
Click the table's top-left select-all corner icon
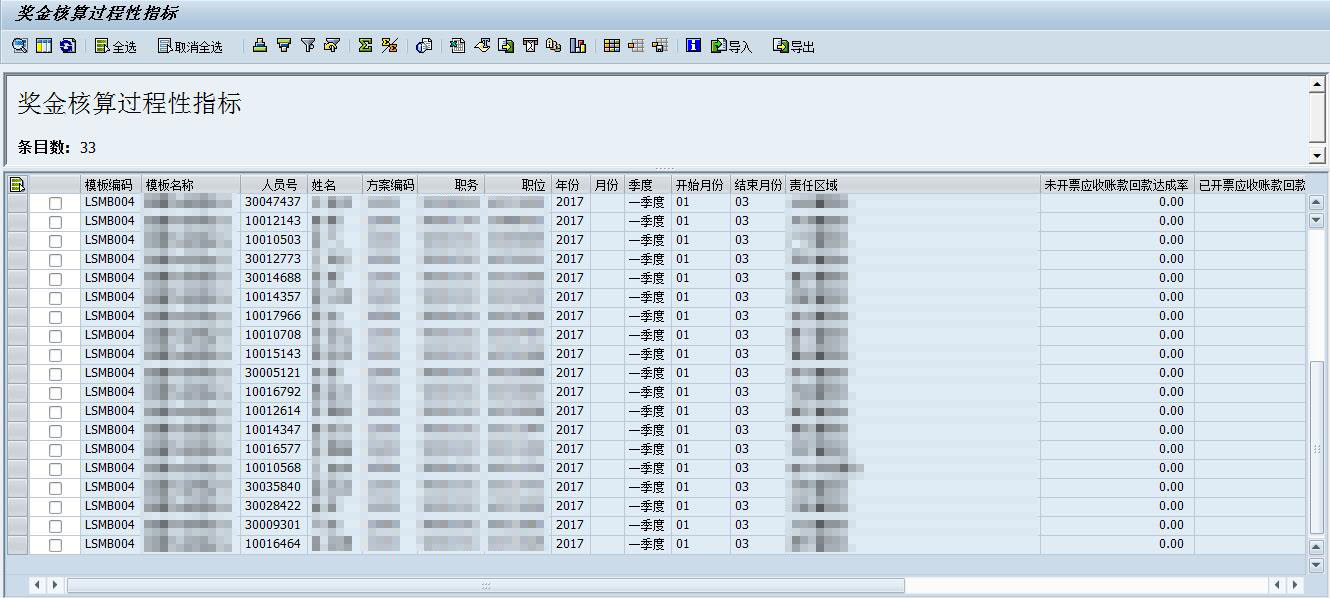pos(17,185)
